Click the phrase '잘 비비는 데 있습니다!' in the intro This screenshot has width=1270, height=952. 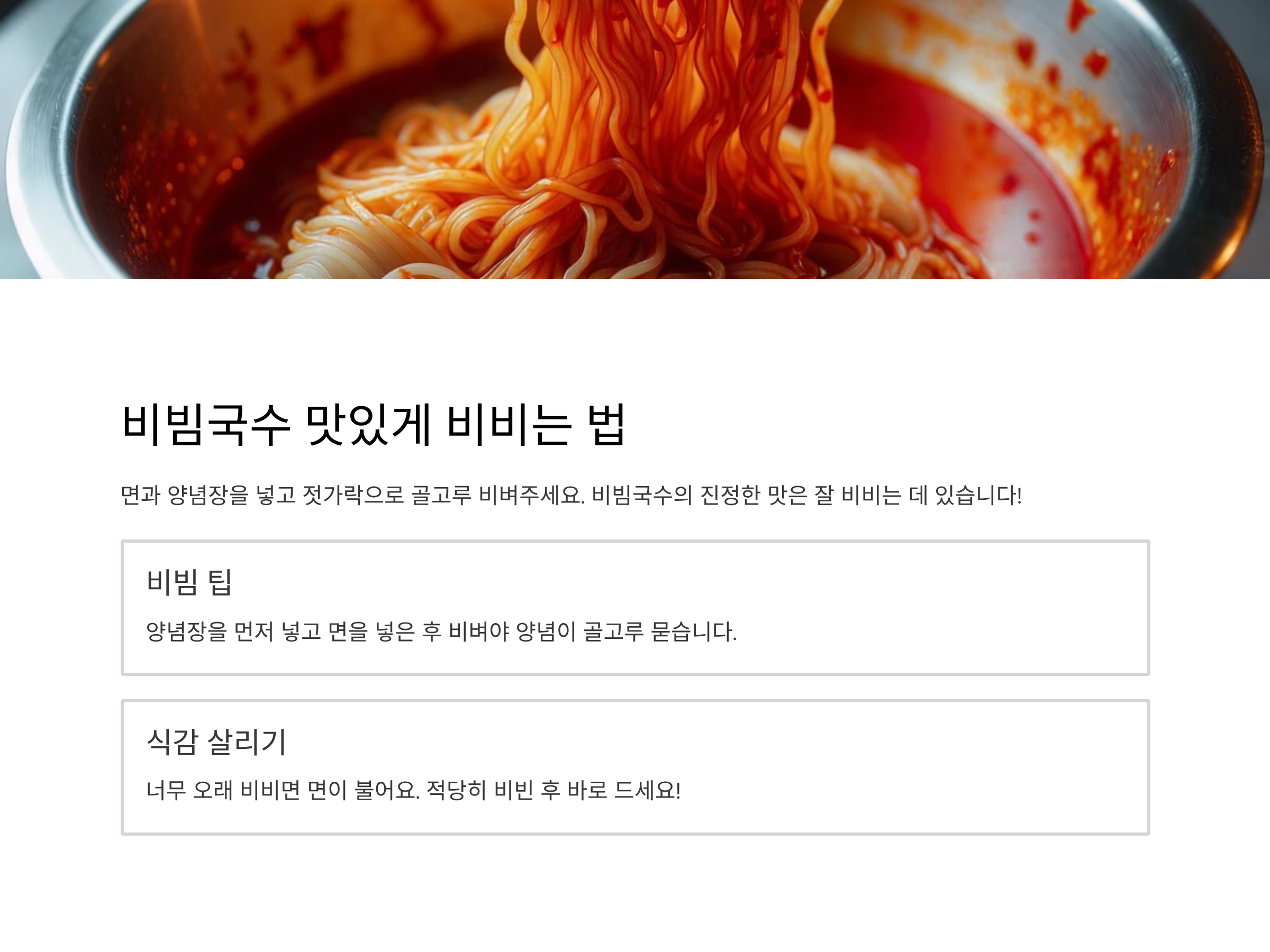pos(918,495)
